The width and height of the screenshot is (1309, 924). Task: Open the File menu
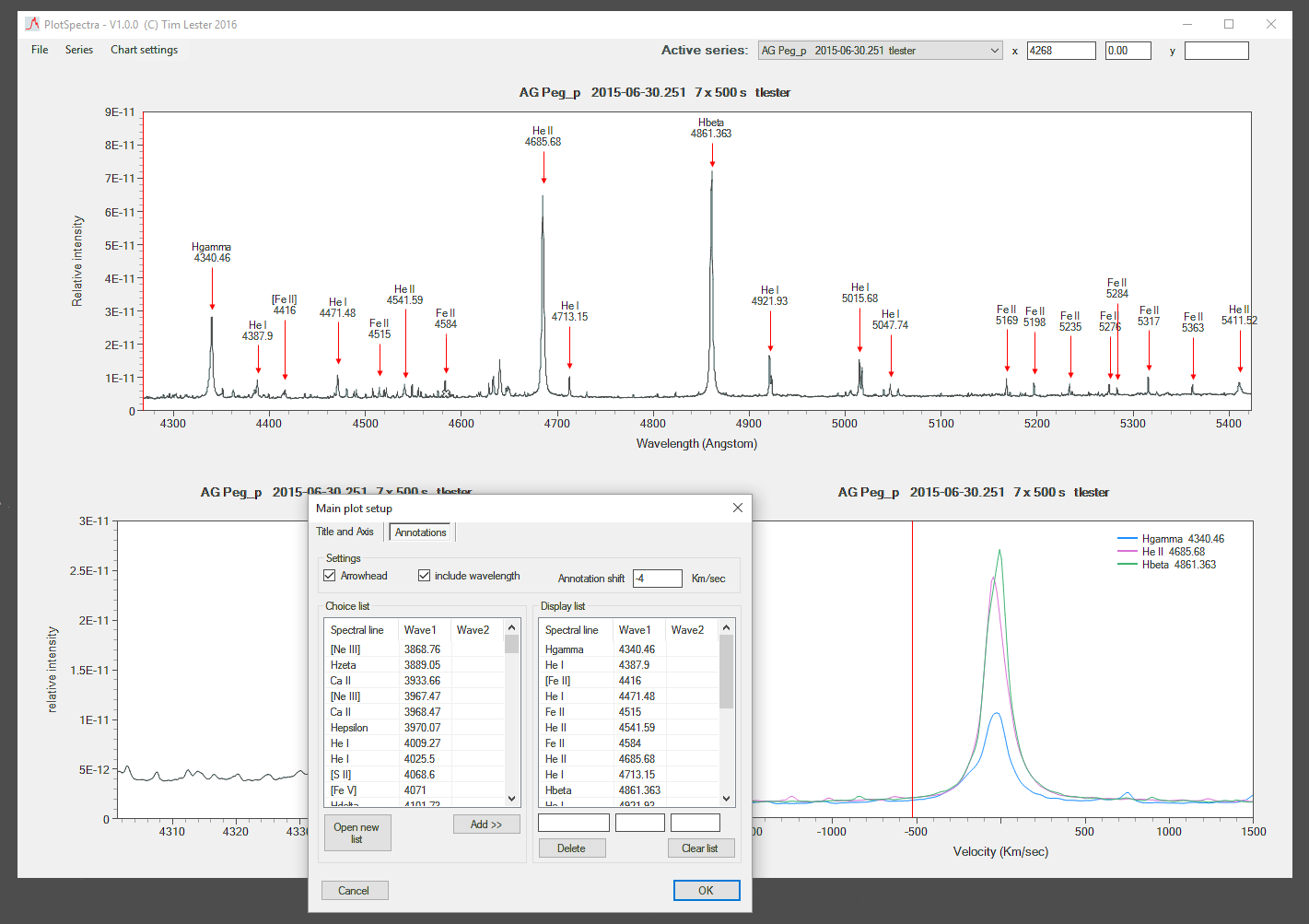pos(40,50)
